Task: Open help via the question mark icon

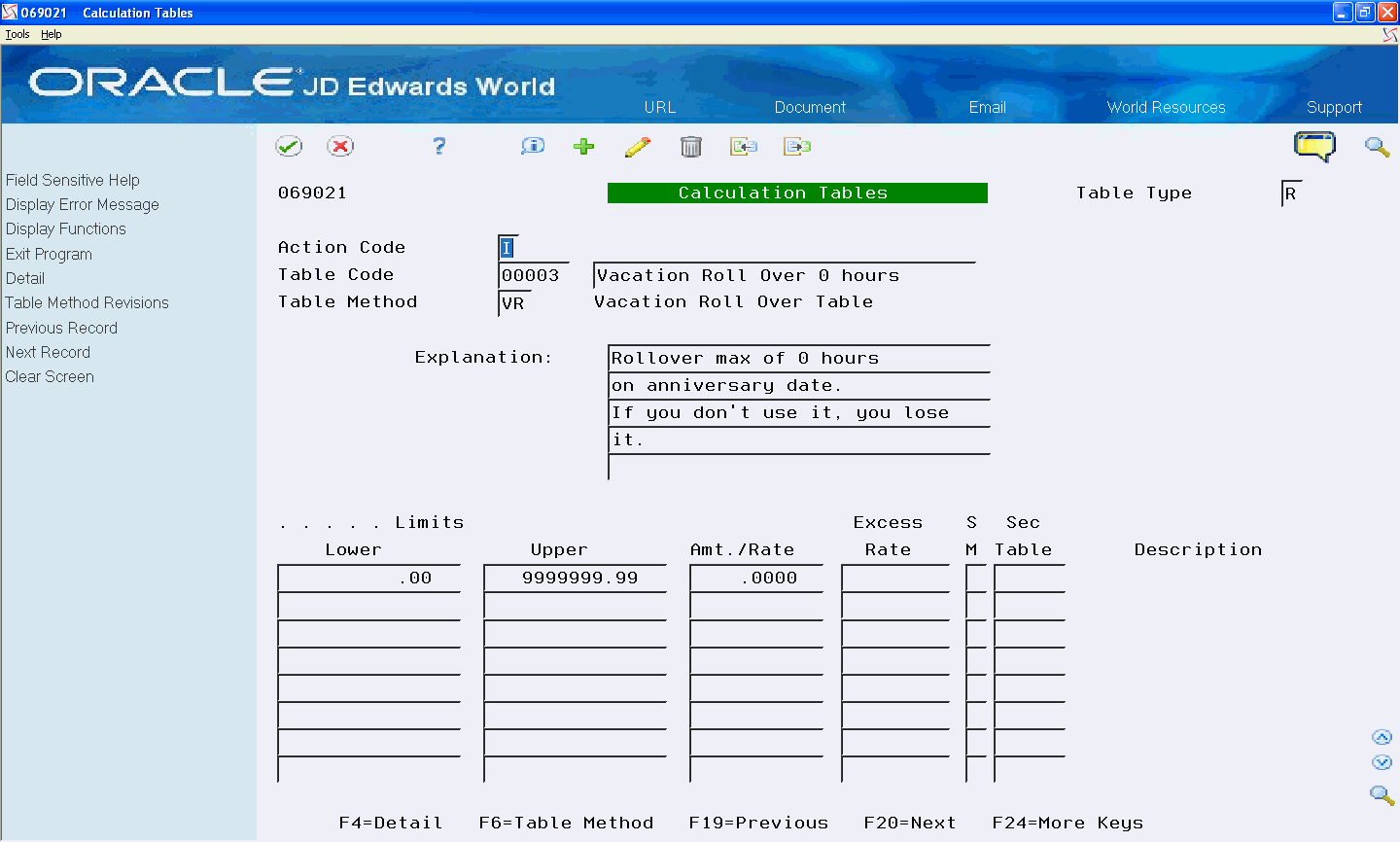Action: tap(438, 146)
